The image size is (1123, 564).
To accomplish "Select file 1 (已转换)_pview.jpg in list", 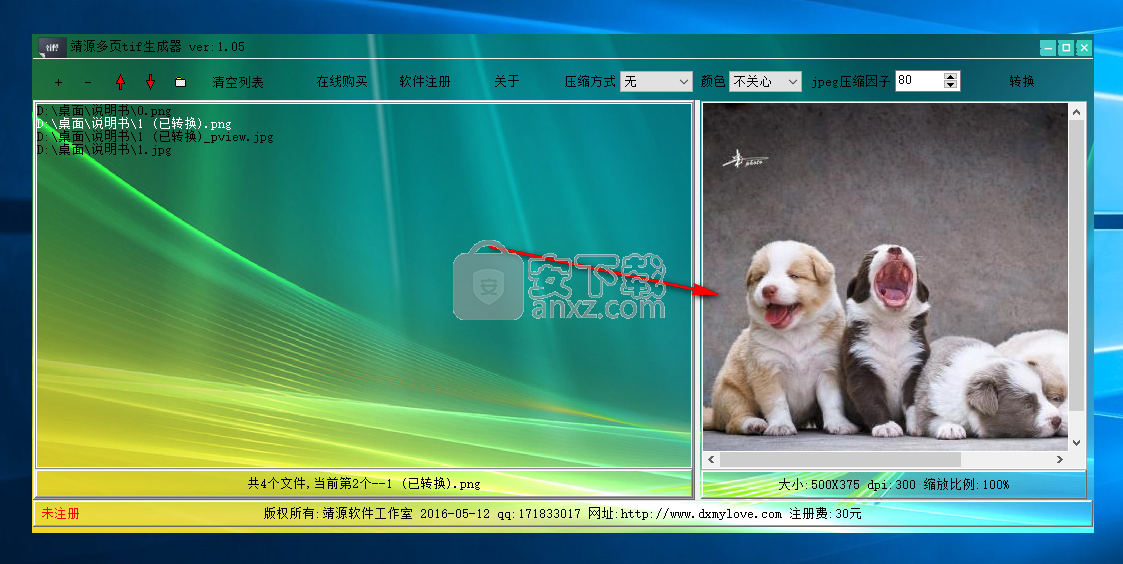I will [155, 137].
